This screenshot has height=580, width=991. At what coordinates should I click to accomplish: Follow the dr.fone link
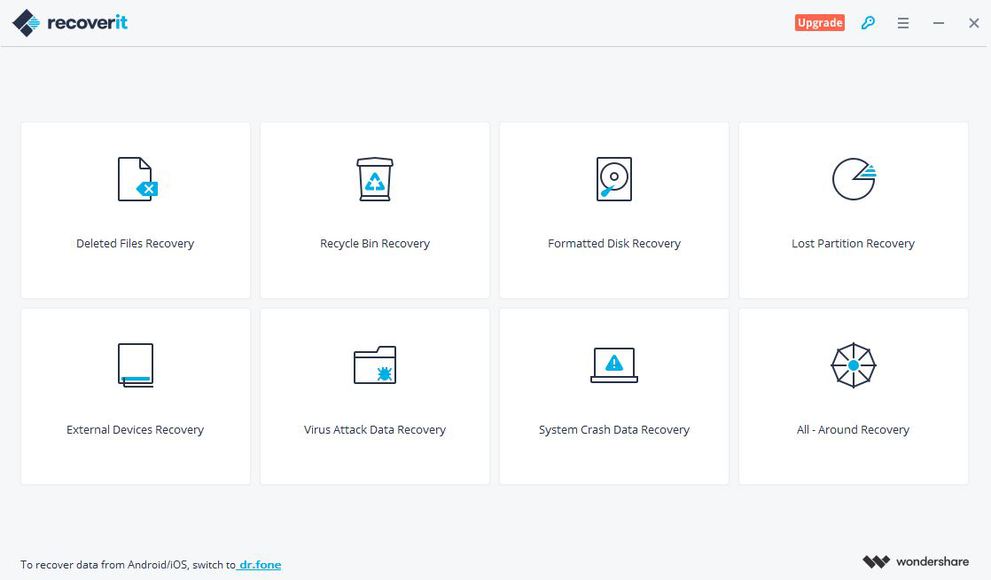tap(259, 565)
